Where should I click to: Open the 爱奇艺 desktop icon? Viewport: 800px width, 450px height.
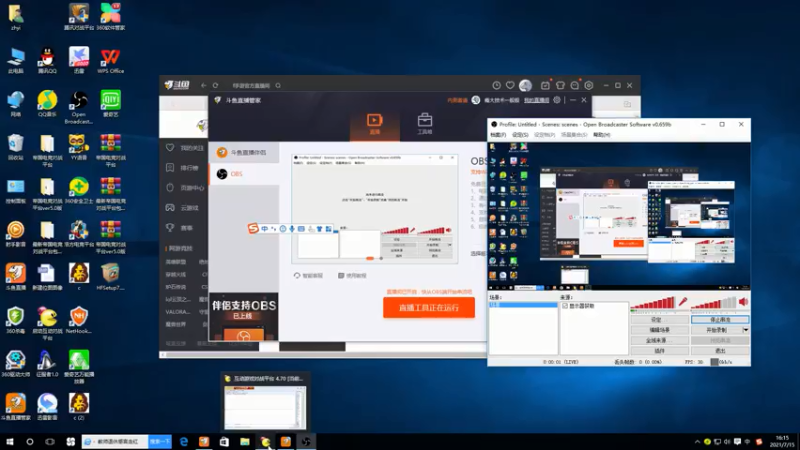click(x=110, y=104)
